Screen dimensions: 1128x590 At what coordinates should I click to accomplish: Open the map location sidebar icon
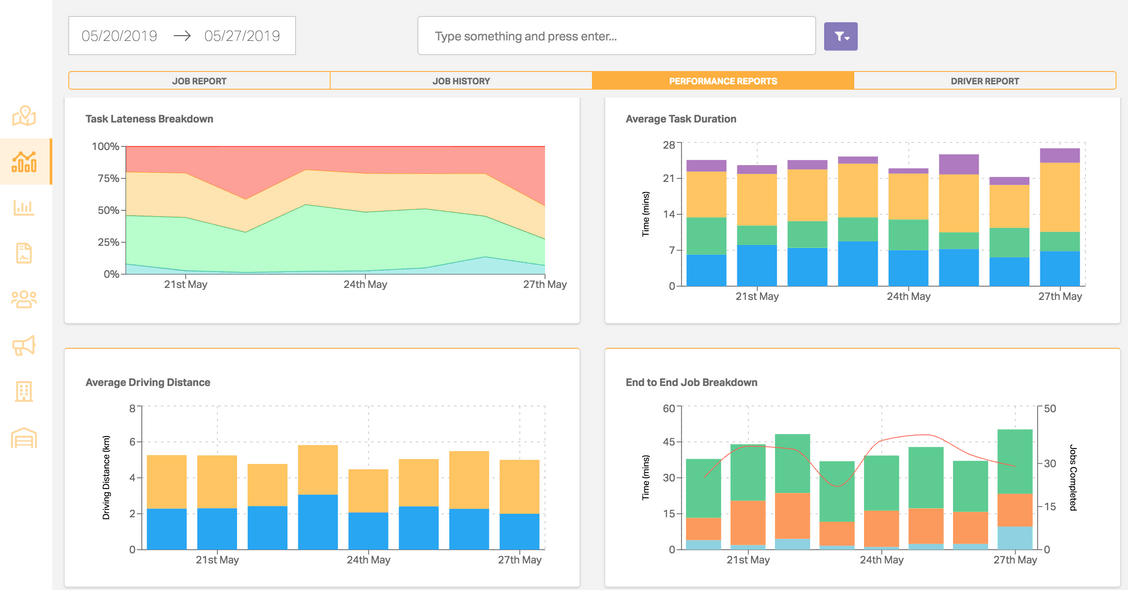[x=24, y=116]
